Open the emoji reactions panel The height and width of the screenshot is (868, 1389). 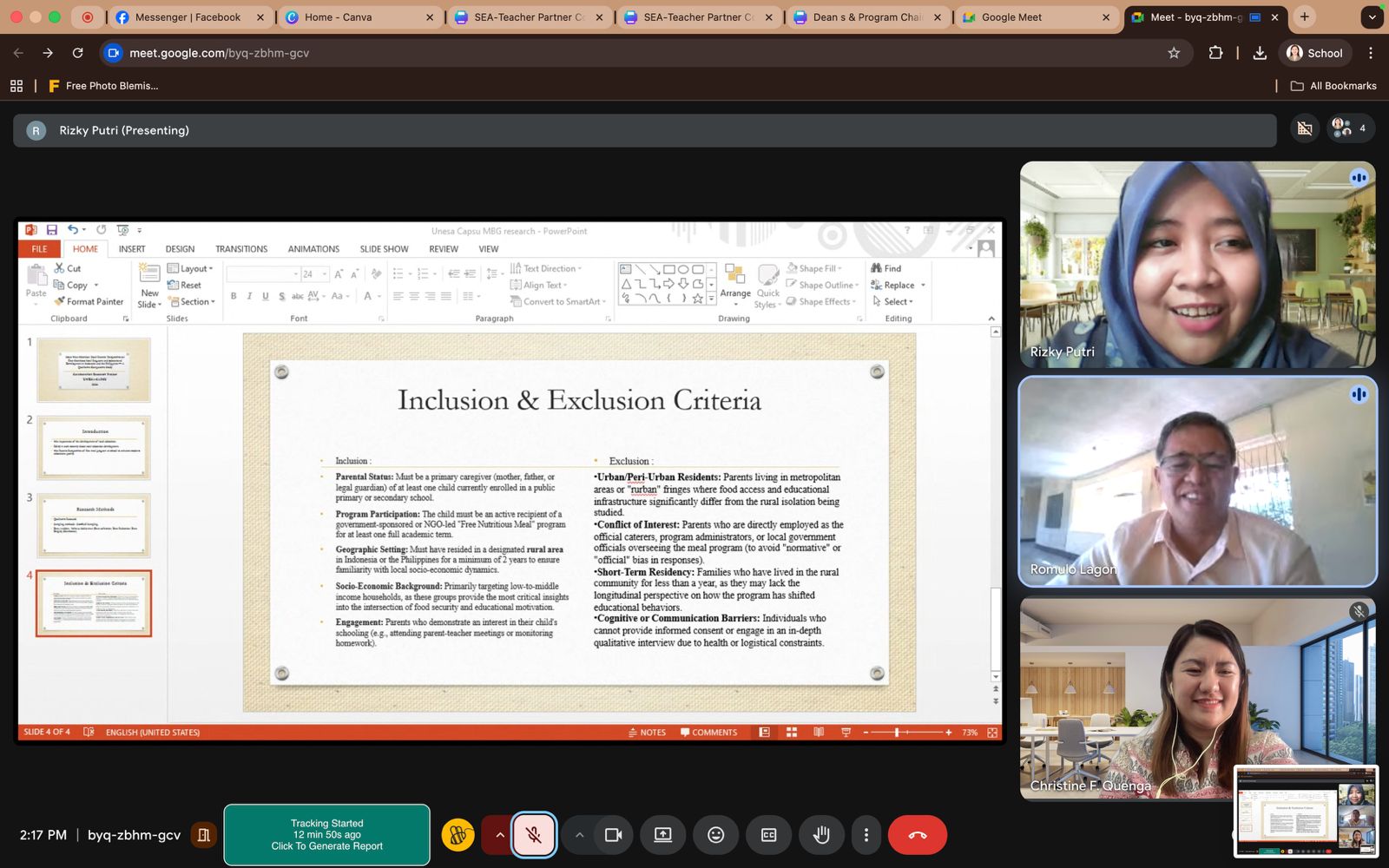[x=715, y=835]
